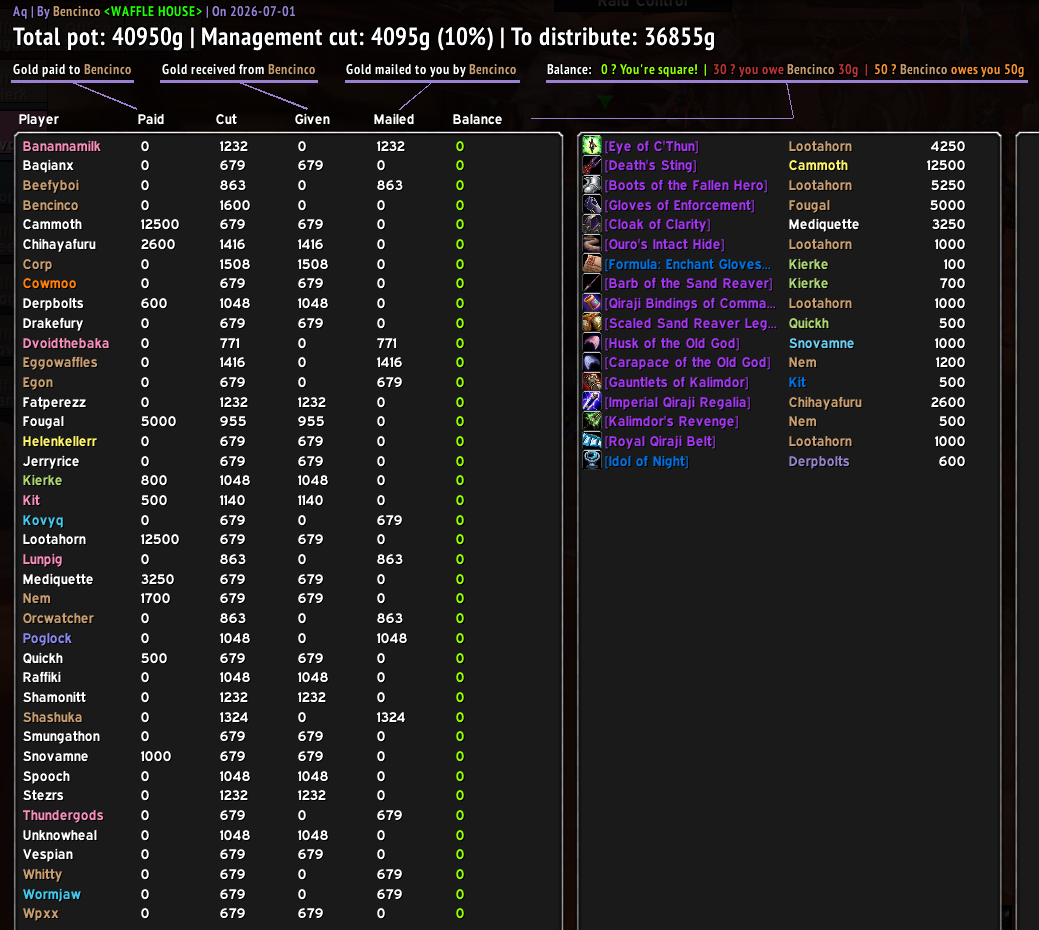Select the Cammoth player name in roster

[52, 225]
